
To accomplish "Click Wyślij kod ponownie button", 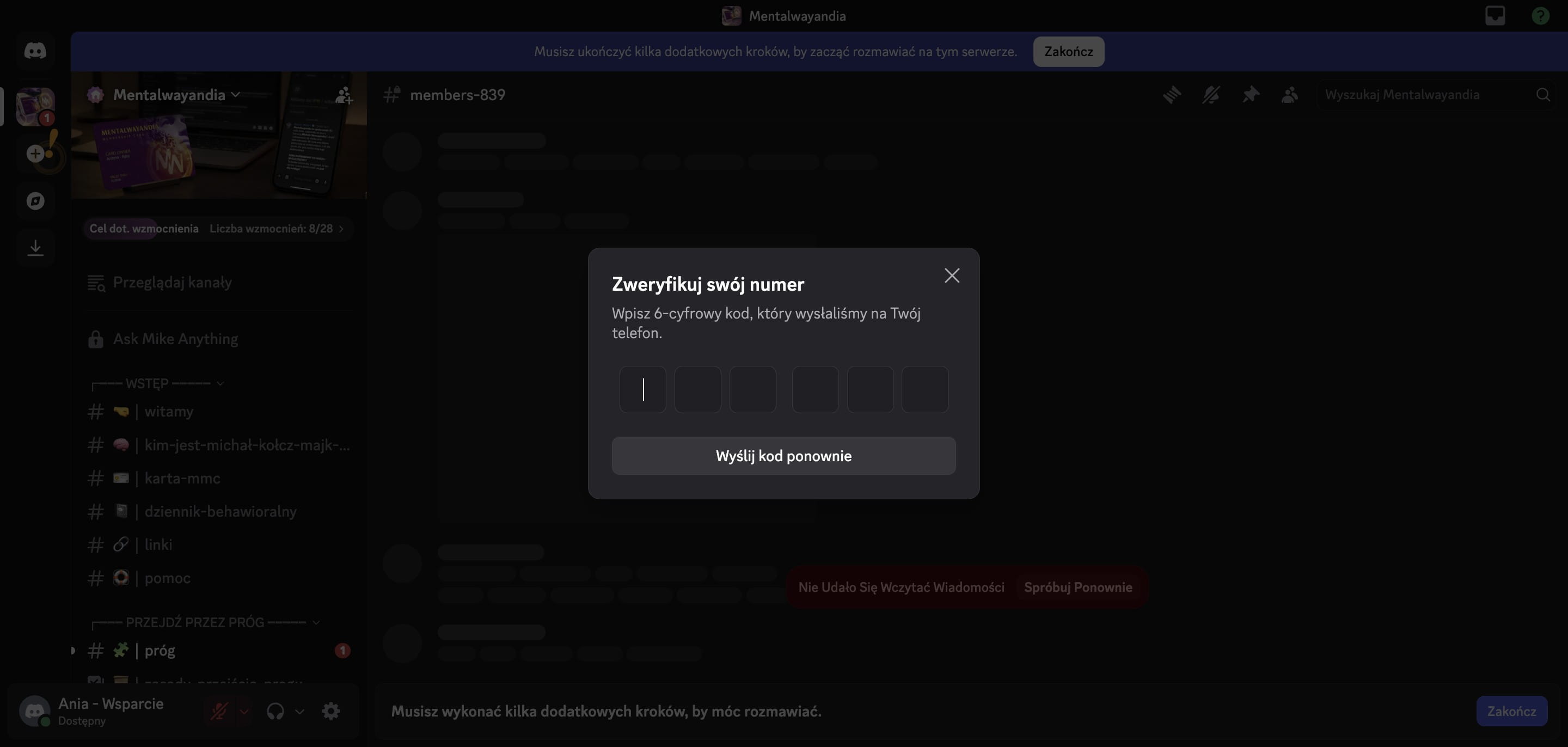I will click(x=783, y=456).
